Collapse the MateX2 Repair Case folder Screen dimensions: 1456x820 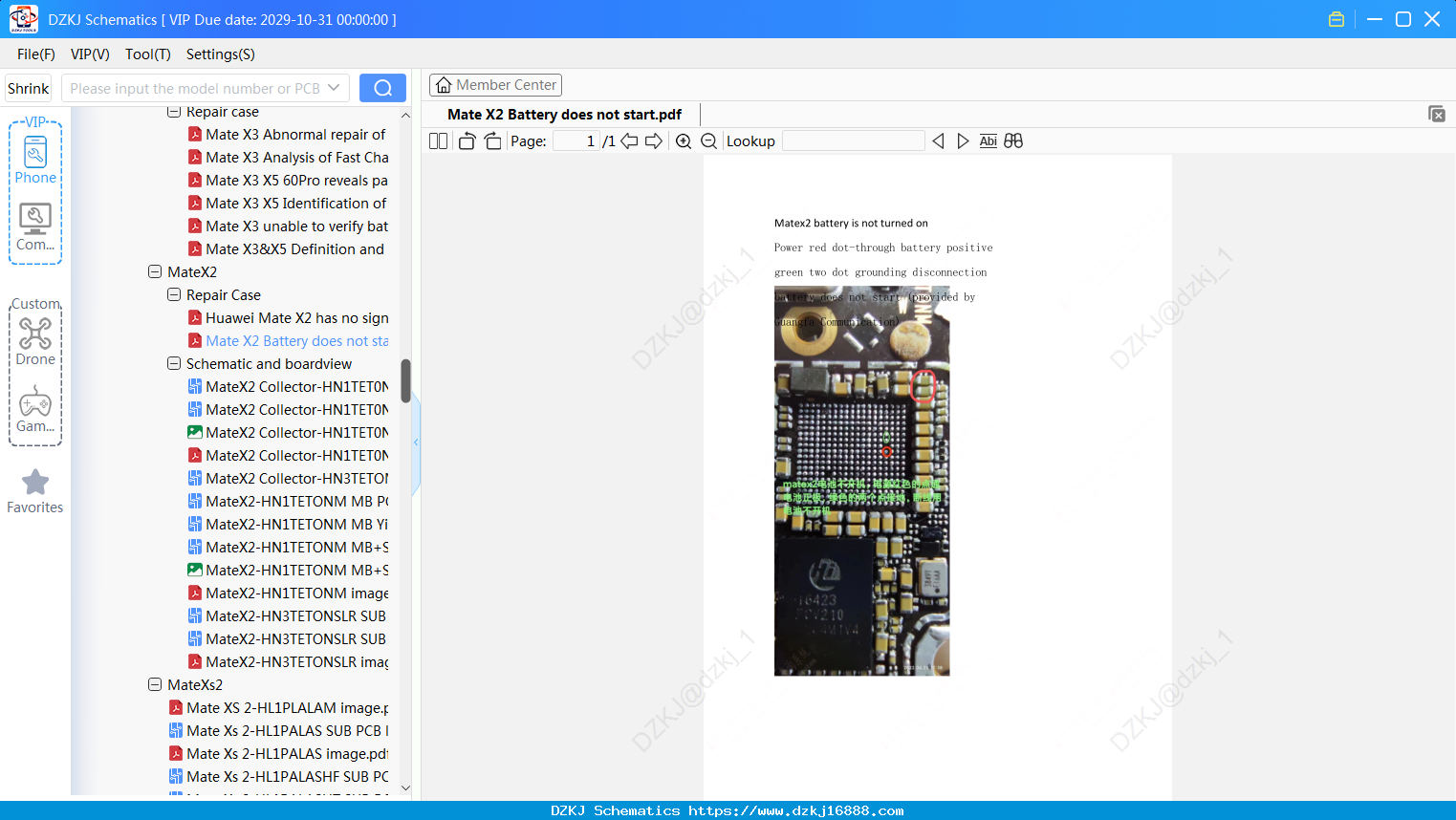pos(174,295)
